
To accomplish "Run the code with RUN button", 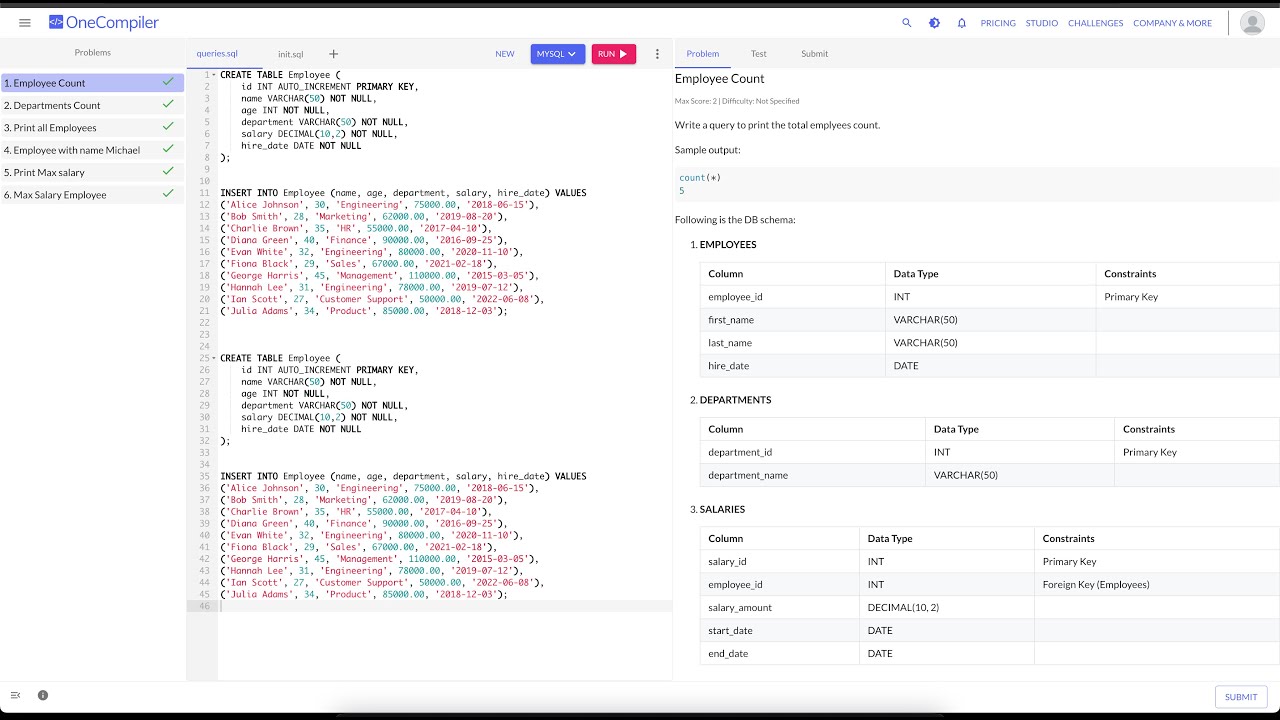I will point(614,54).
